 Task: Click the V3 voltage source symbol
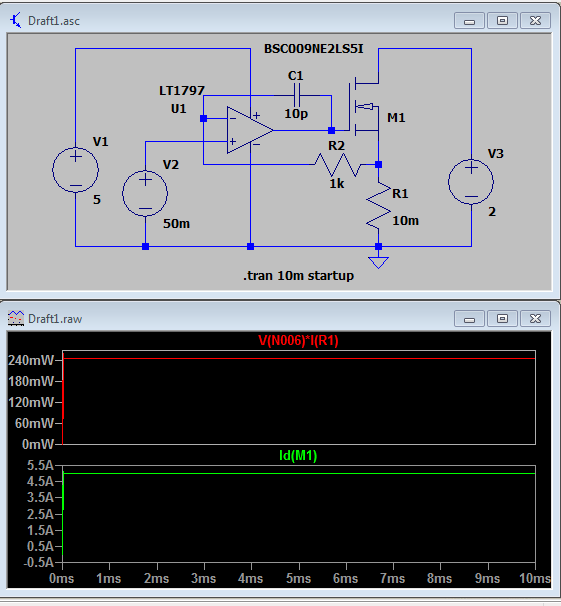pos(471,182)
